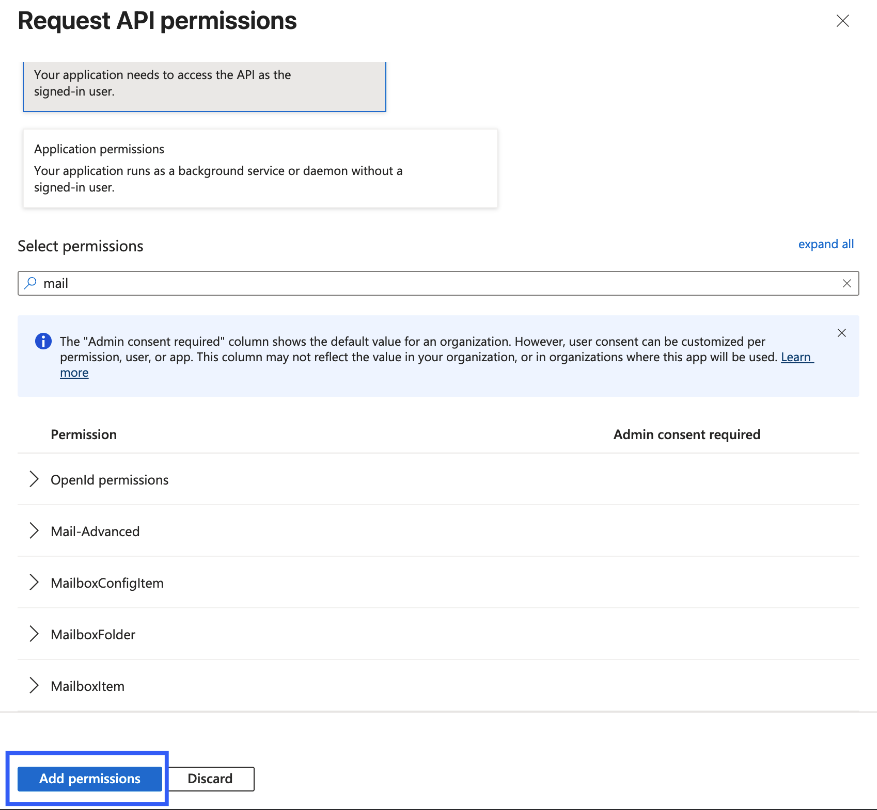
Task: Click the chevron beside OpenId permissions
Action: (x=34, y=480)
